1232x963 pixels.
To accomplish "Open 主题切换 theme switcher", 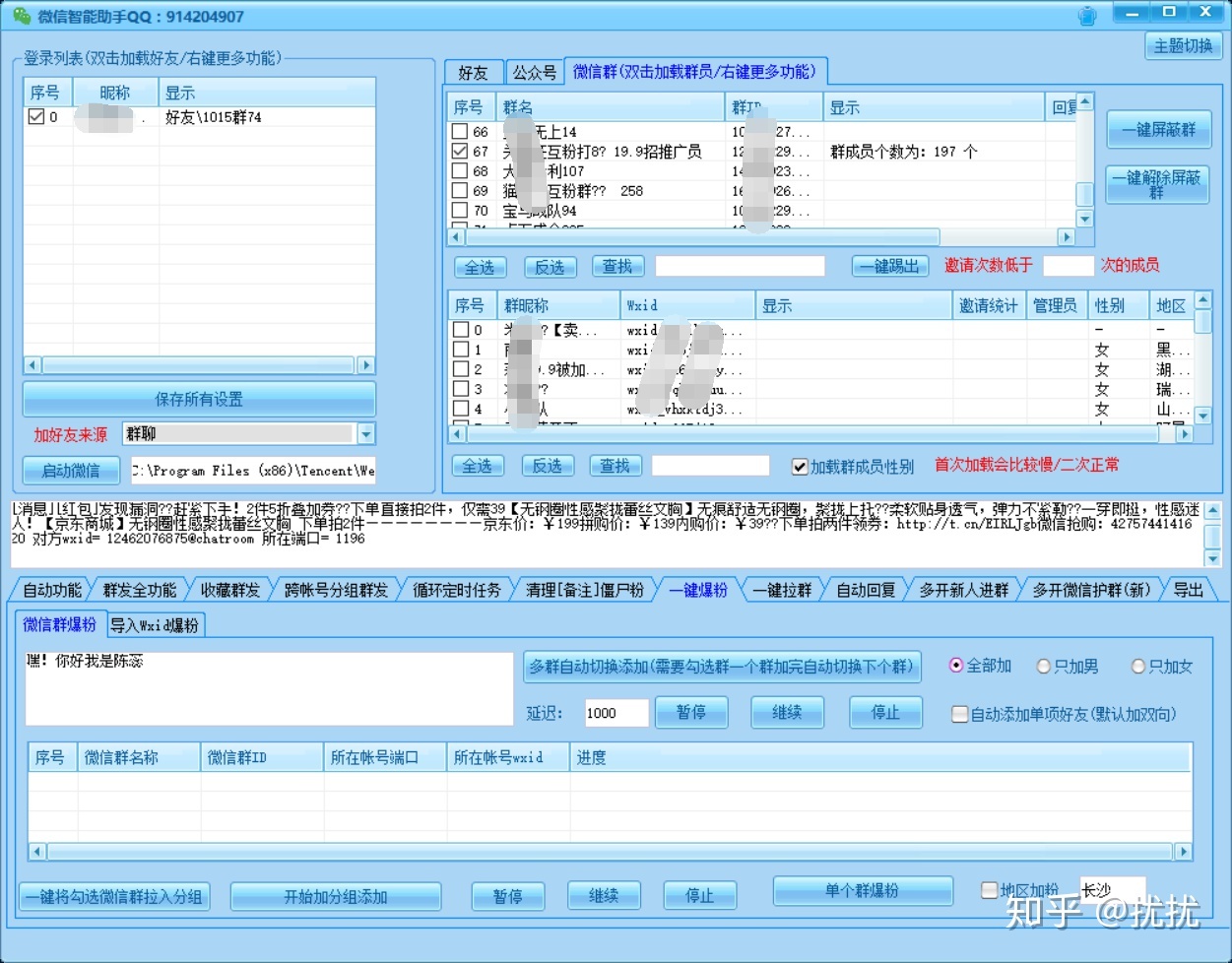I will click(x=1184, y=46).
